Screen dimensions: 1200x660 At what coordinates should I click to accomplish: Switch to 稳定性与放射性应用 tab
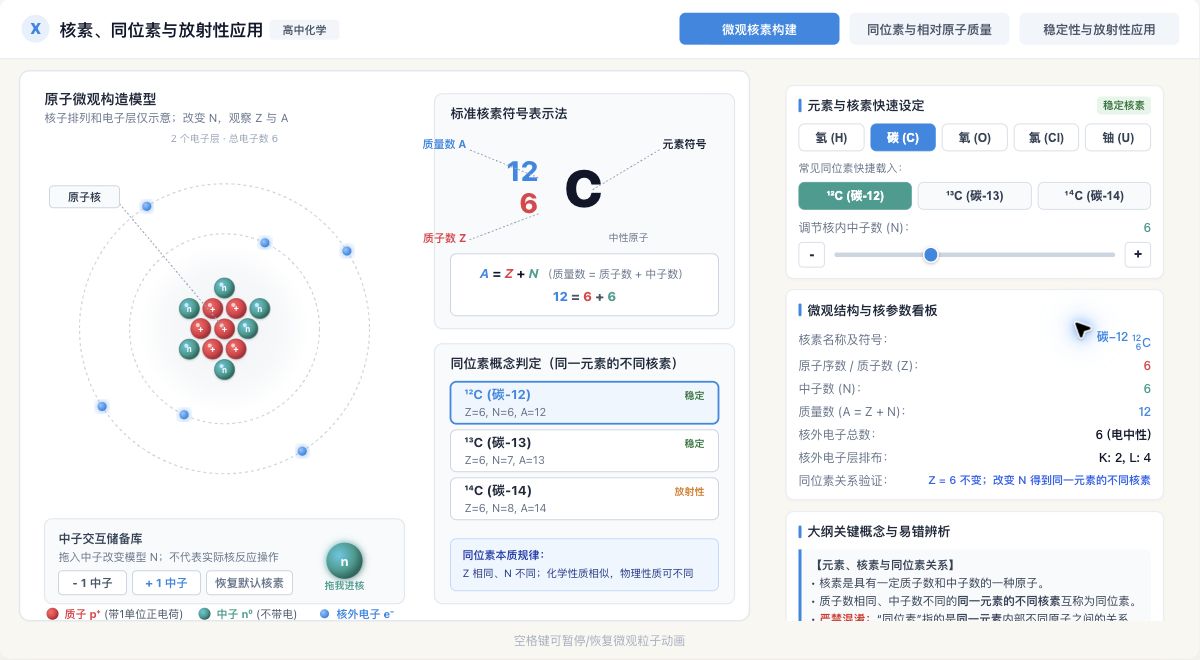(x=1099, y=29)
